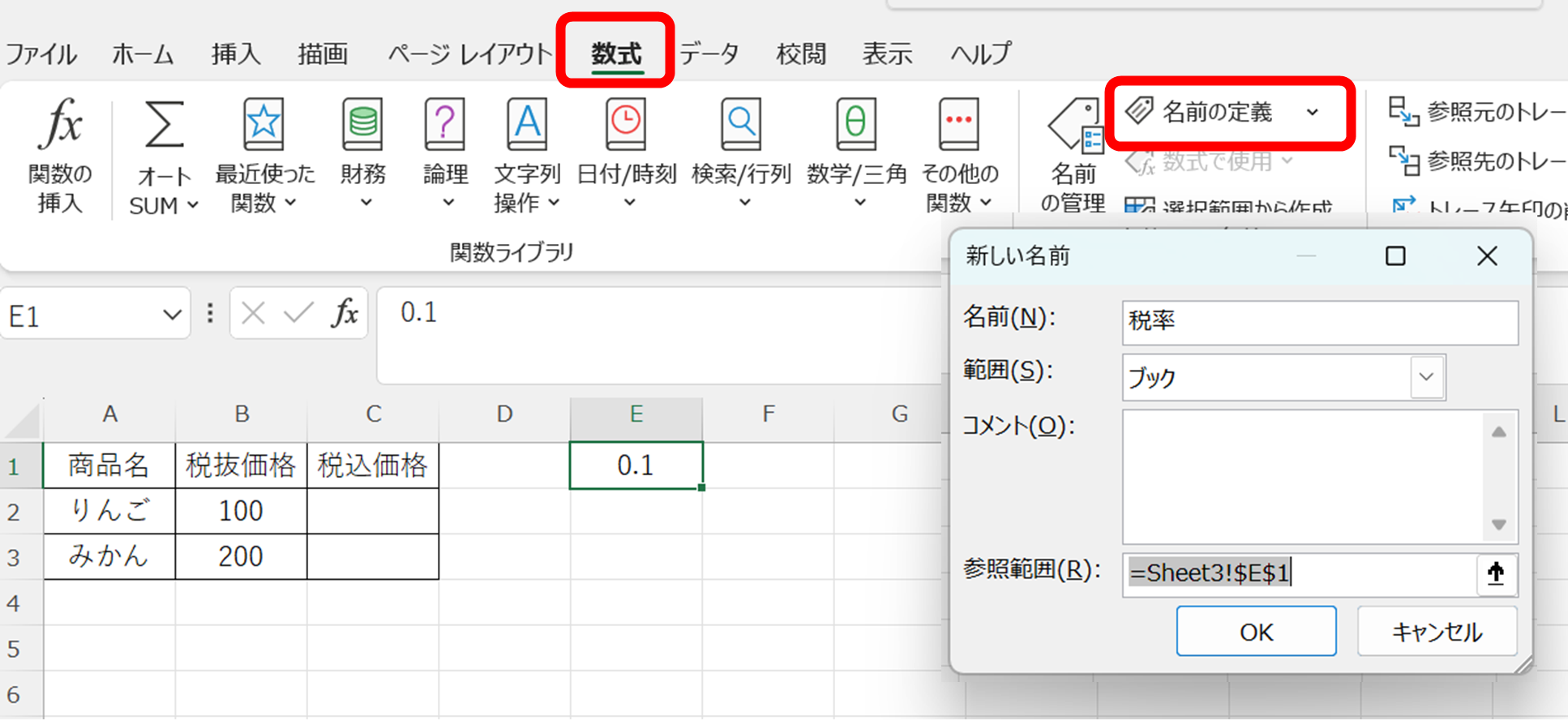
Task: Click the 名前 input field containing 税率
Action: (1319, 322)
